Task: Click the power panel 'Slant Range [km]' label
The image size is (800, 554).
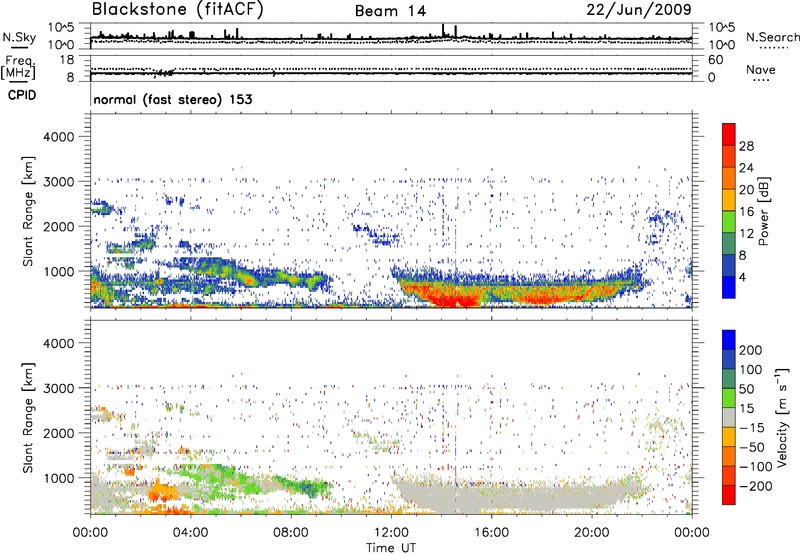Action: [x=28, y=211]
